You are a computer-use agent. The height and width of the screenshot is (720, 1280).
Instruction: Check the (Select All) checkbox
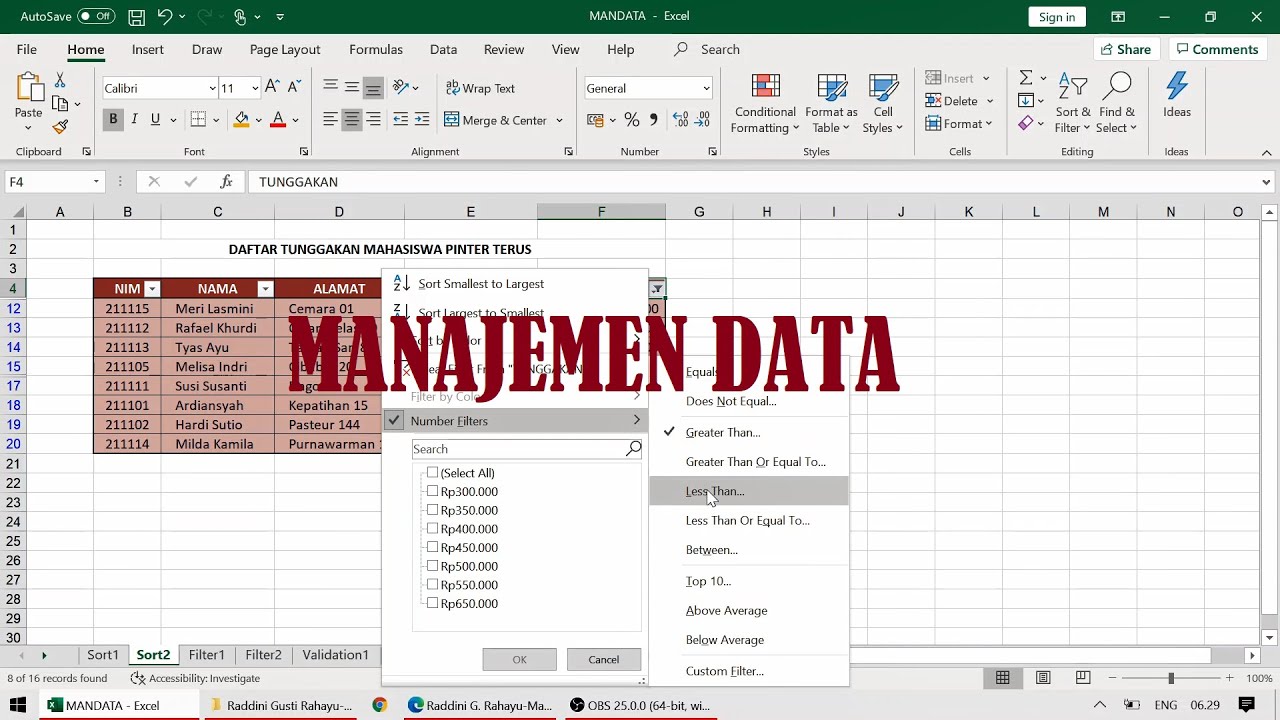[x=432, y=473]
